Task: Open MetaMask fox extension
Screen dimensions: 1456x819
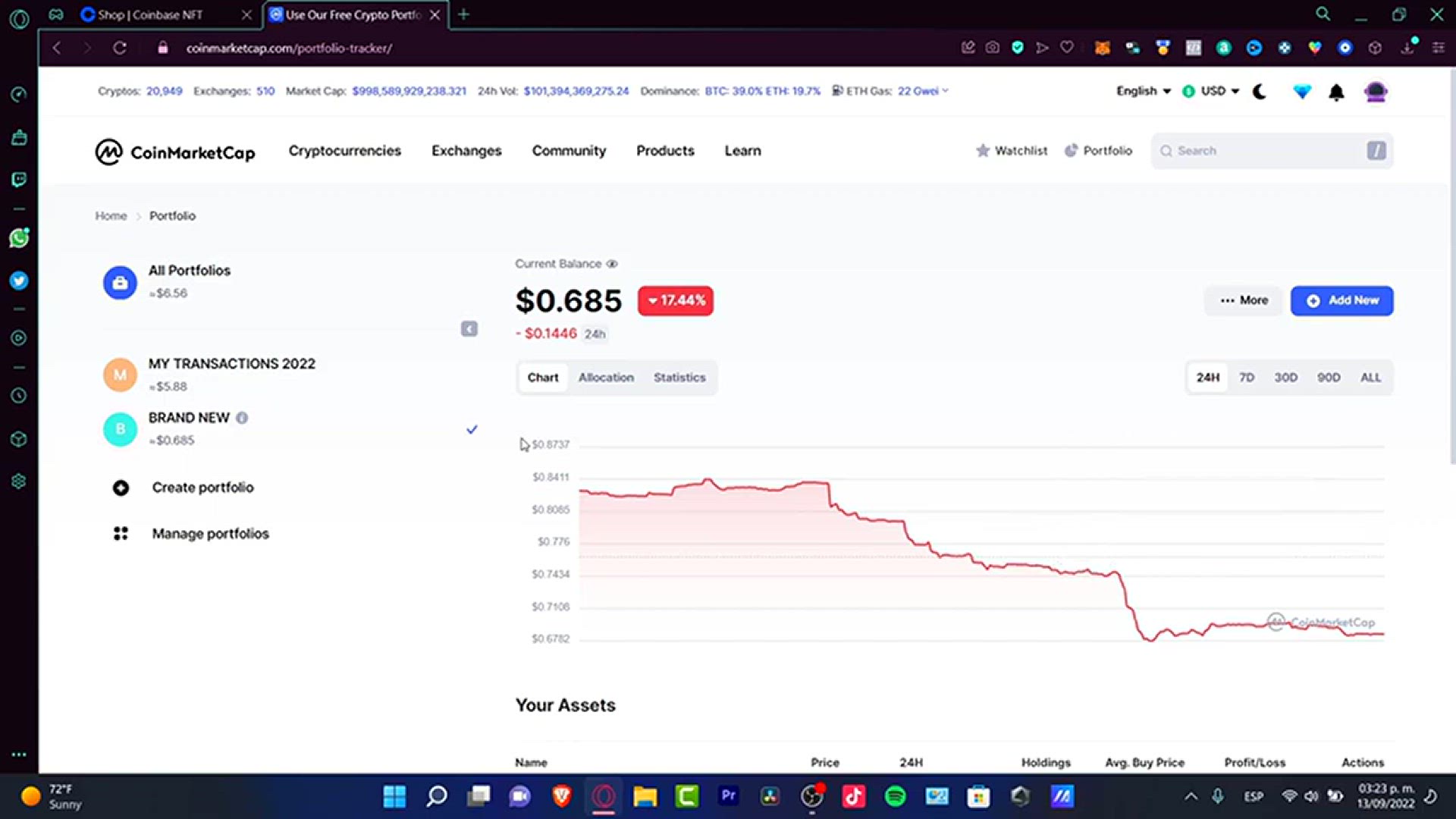Action: pos(1102,48)
